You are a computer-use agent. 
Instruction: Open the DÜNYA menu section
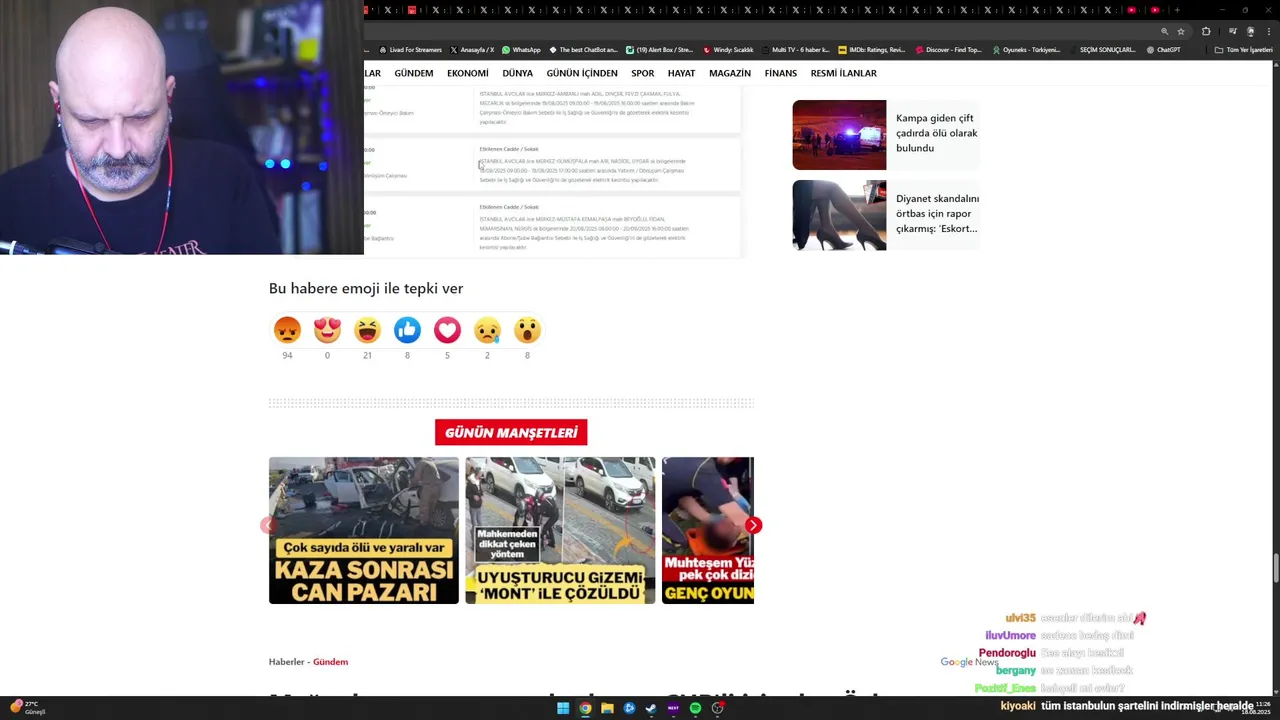coord(518,73)
